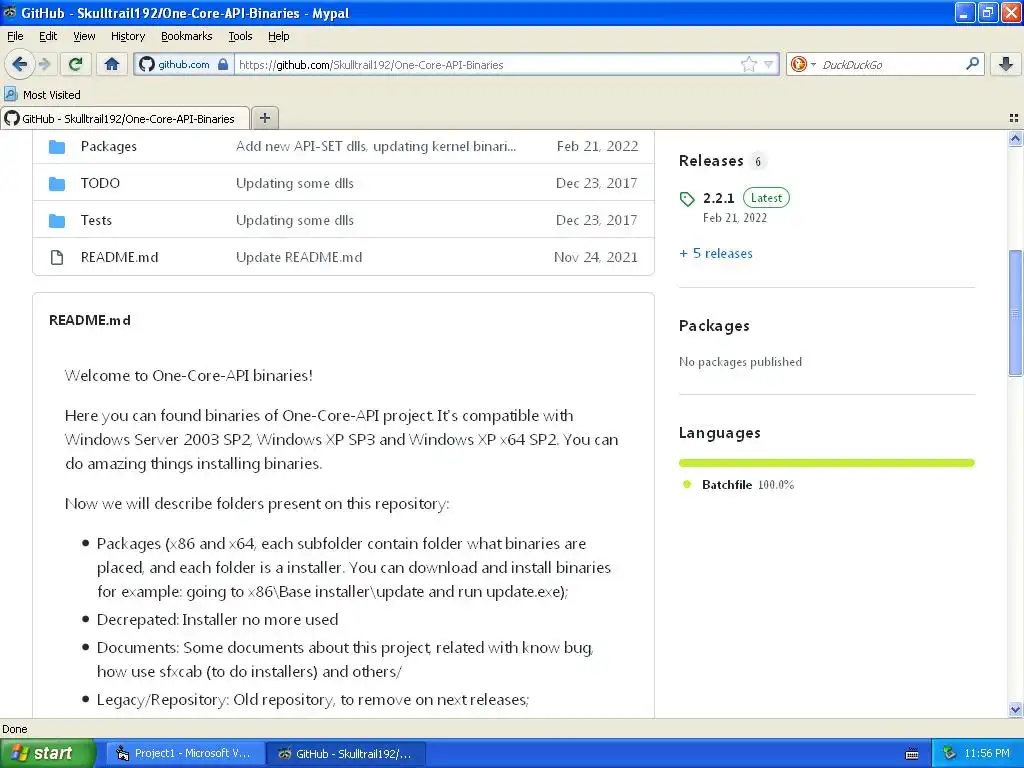Open the Tests folder link
This screenshot has height=768, width=1024.
tap(96, 220)
